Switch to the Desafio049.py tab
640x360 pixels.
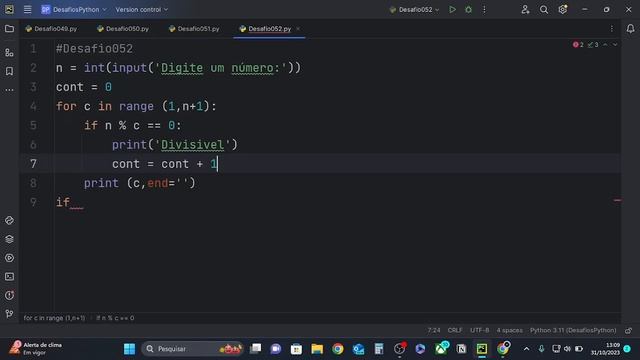tap(51, 29)
